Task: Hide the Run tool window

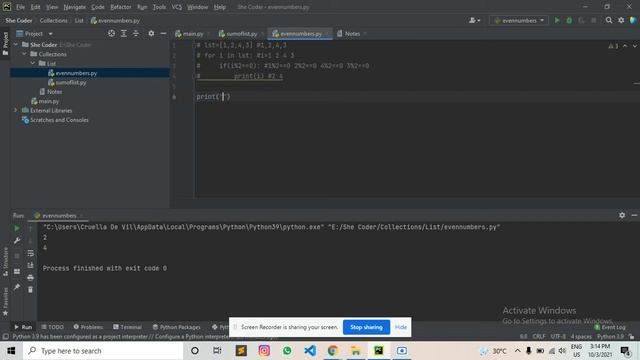Action: [634, 215]
